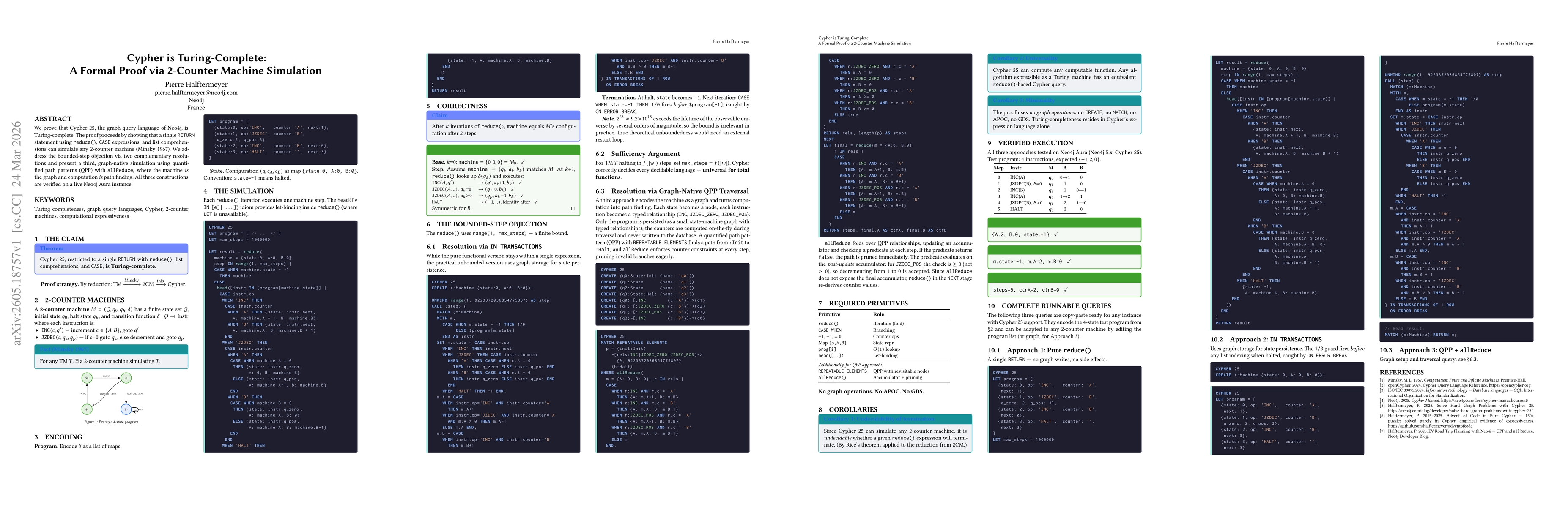Click subheading "10.1 Approach 1: Pure reduce()"

pos(1039,351)
